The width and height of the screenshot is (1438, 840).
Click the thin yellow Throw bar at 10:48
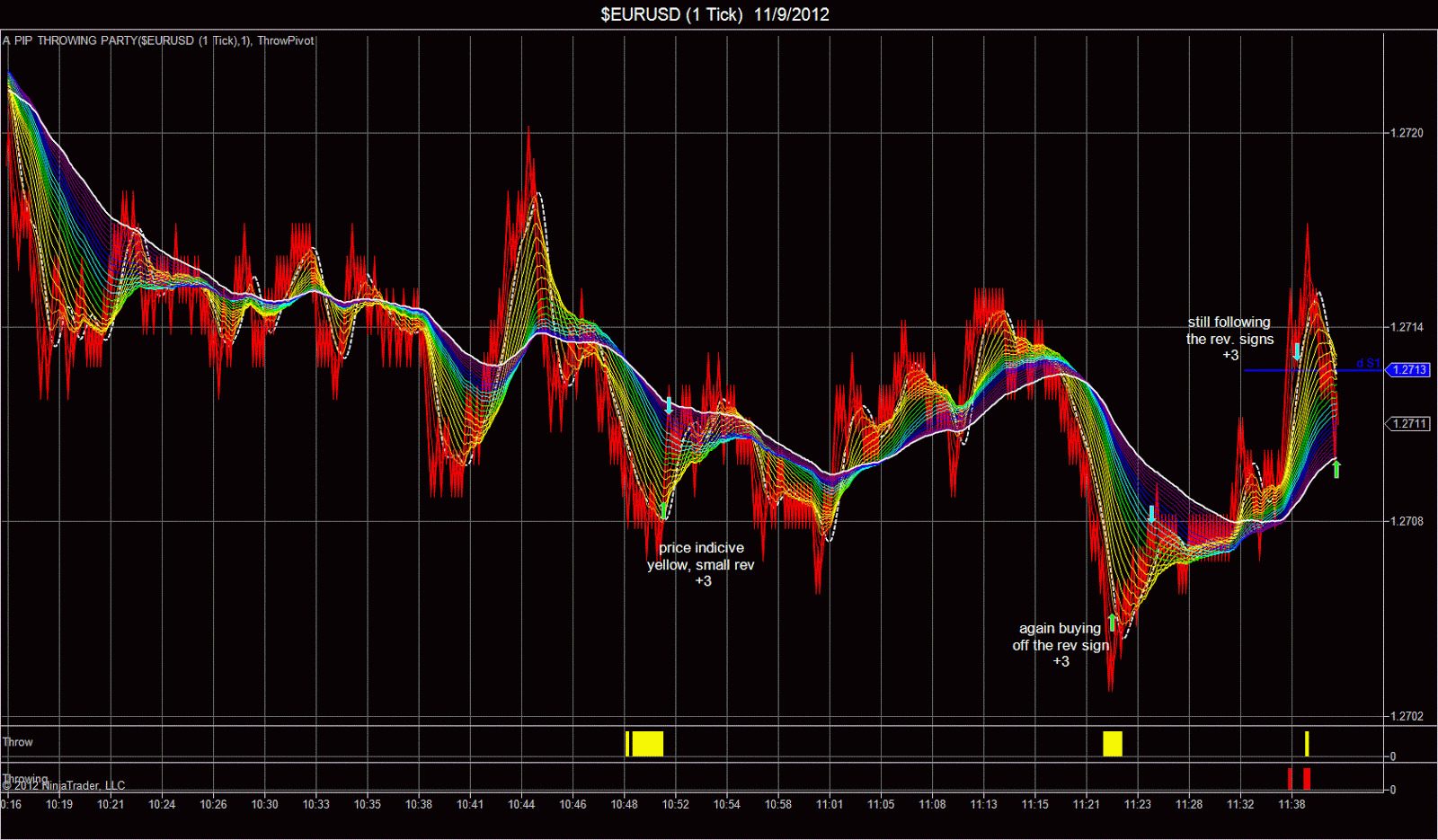coord(627,744)
